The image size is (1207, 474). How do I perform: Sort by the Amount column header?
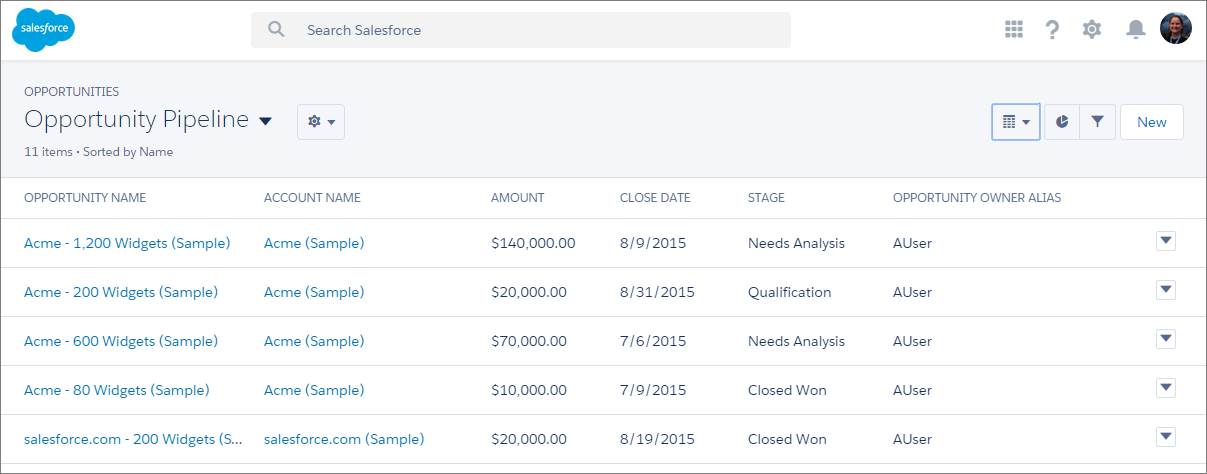coord(517,198)
